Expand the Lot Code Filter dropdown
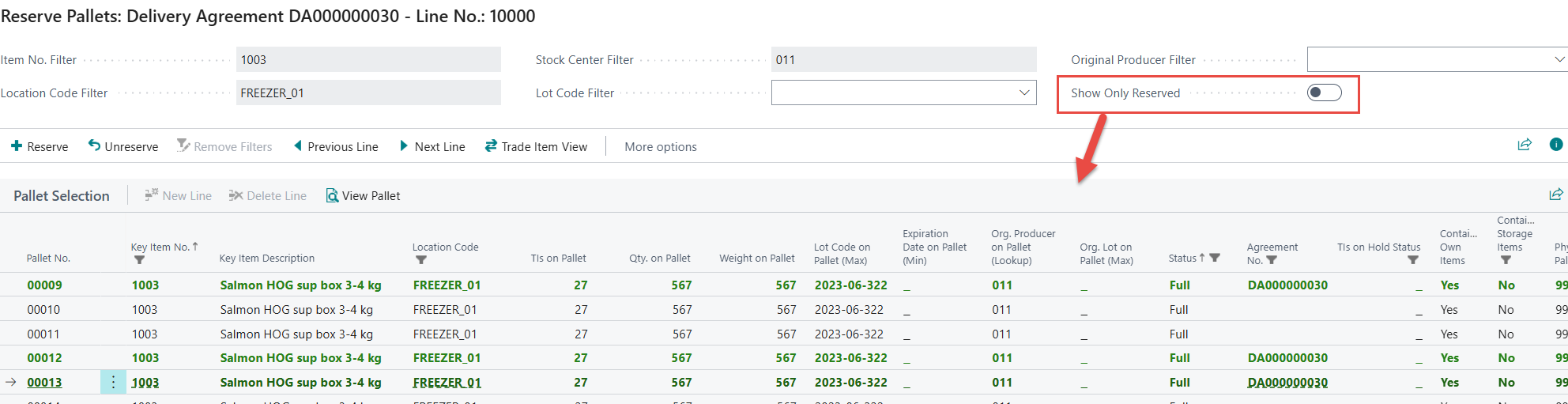Image resolution: width=1568 pixels, height=404 pixels. (1023, 93)
